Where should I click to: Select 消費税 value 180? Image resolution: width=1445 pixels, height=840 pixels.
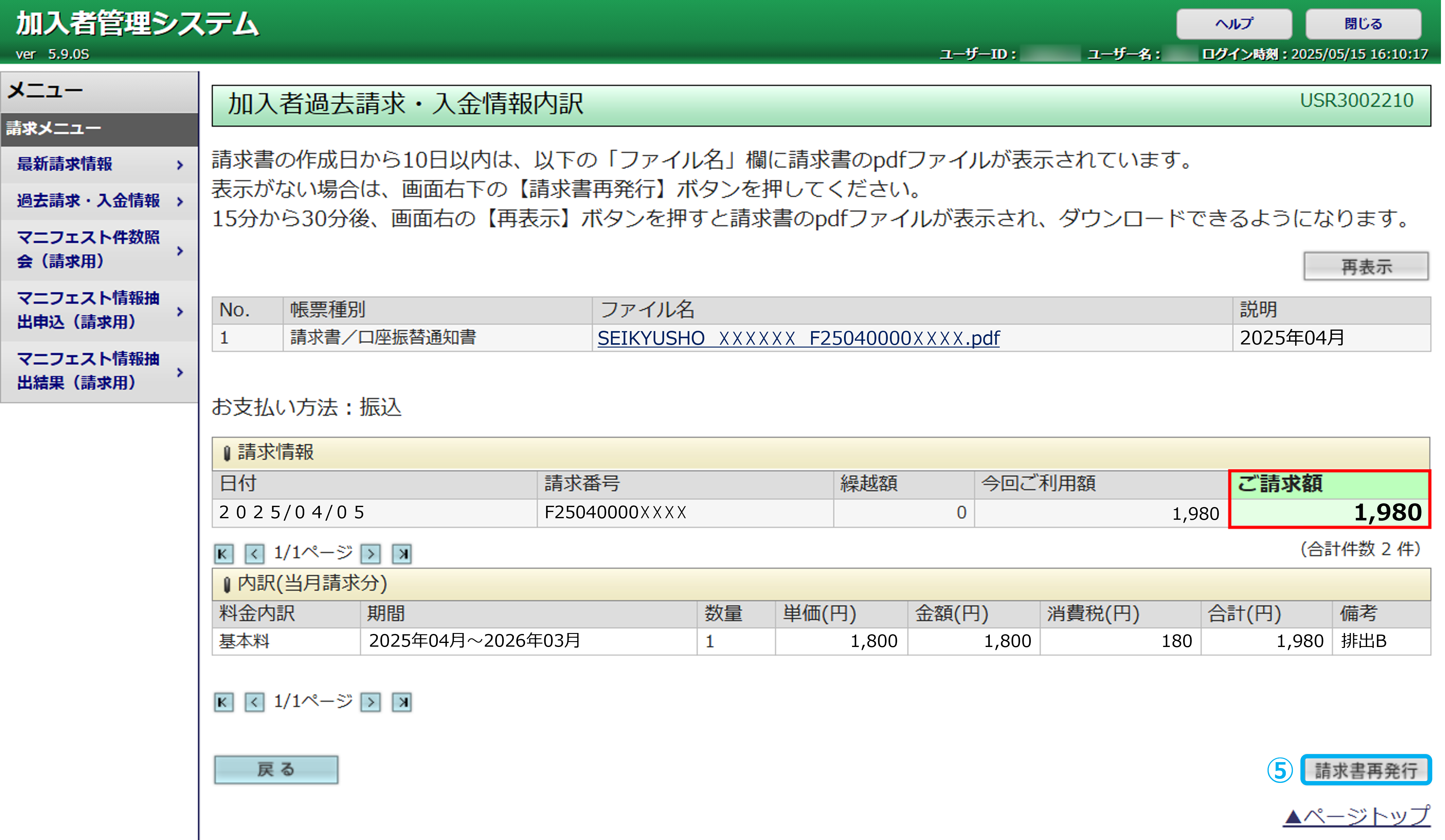tap(1120, 641)
